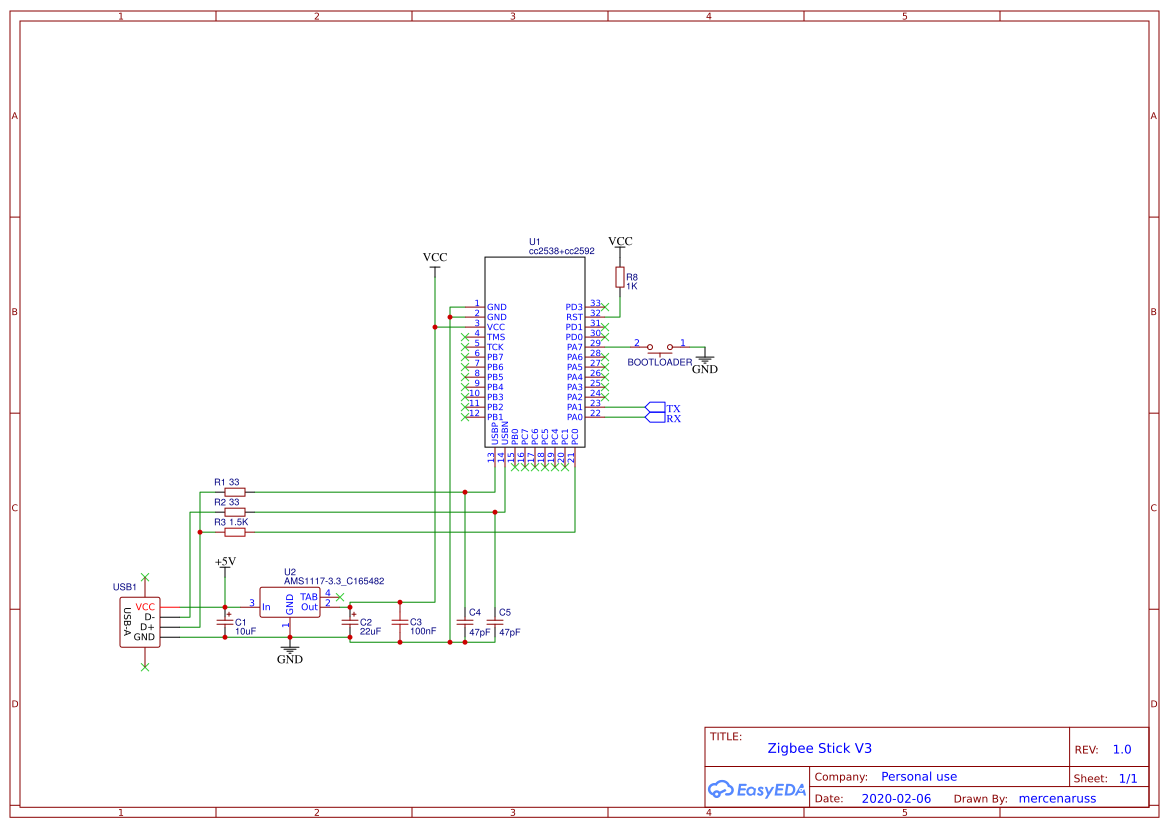The width and height of the screenshot is (1169, 828).
Task: Click the Drawn By name mercenaruss
Action: point(1058,797)
